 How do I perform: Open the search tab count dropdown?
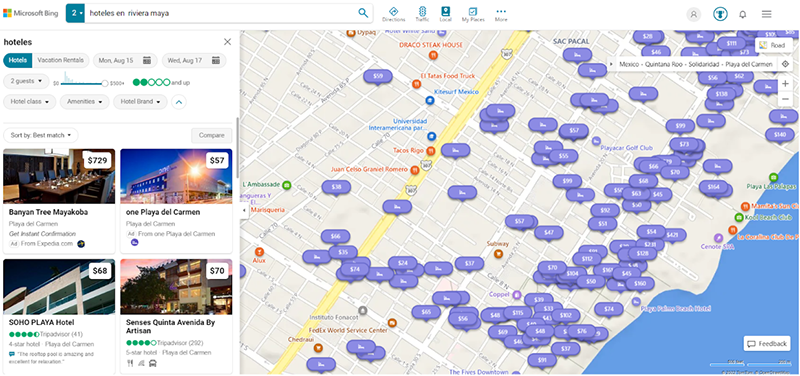75,13
